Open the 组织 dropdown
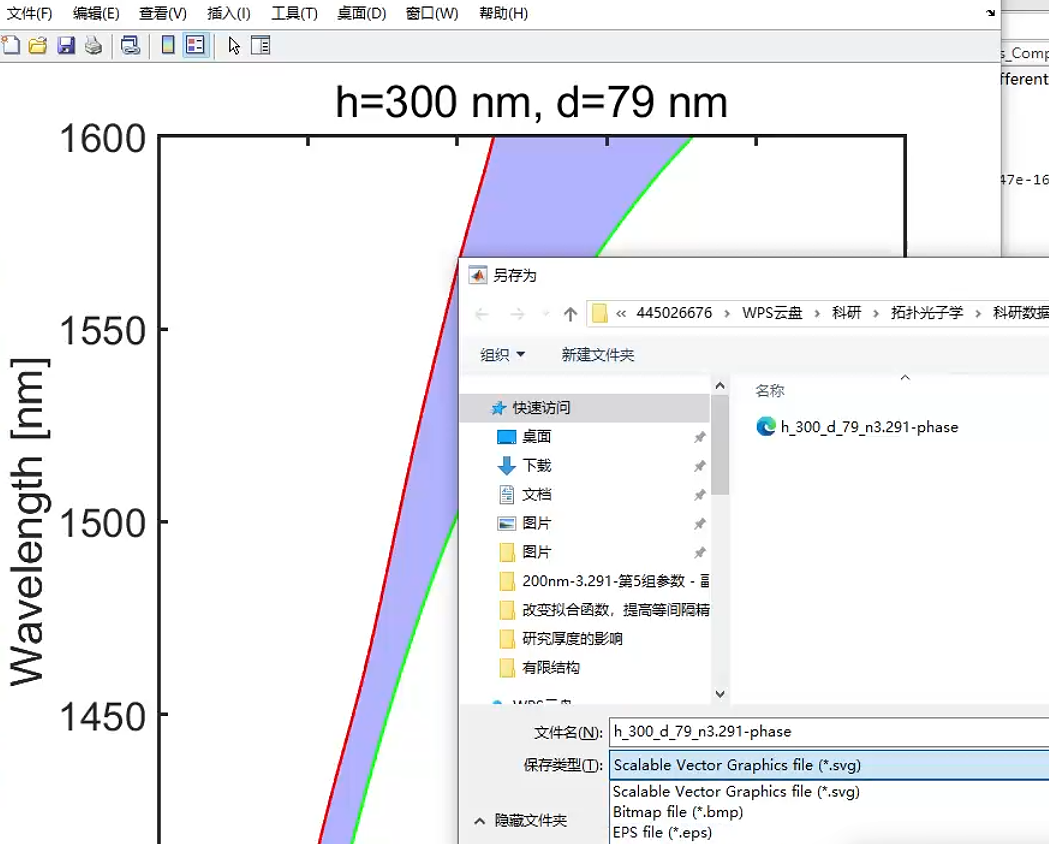Image resolution: width=1049 pixels, height=844 pixels. (502, 354)
